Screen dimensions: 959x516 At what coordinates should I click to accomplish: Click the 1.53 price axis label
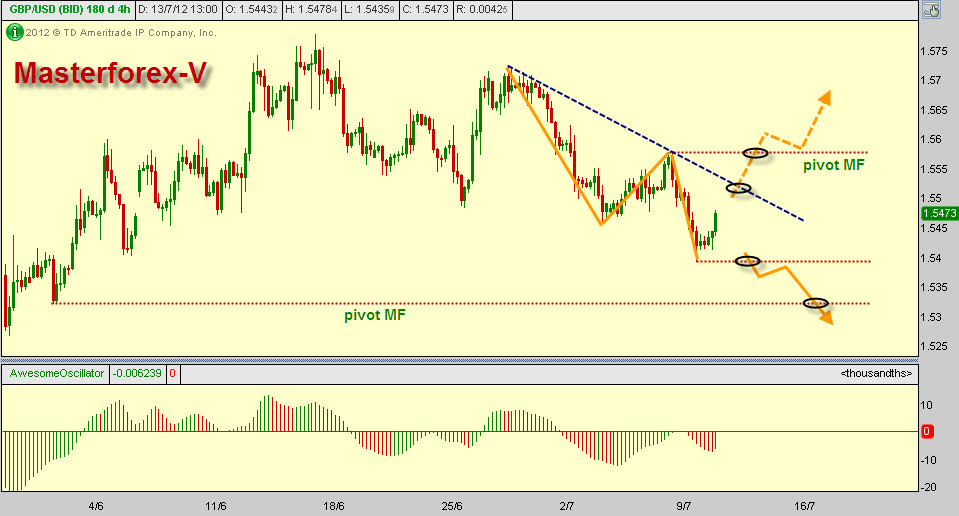click(x=931, y=317)
